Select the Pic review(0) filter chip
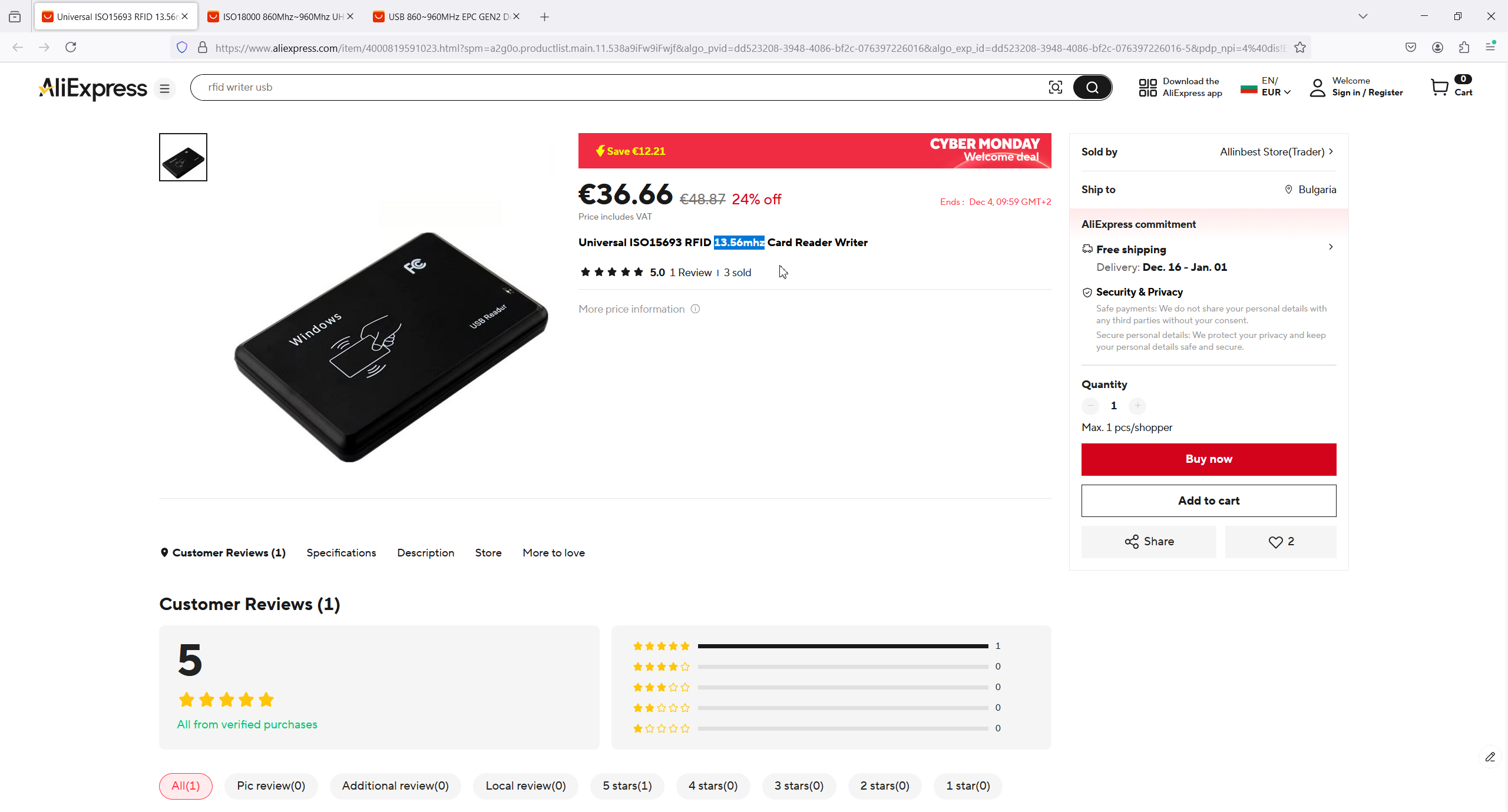 tap(271, 786)
